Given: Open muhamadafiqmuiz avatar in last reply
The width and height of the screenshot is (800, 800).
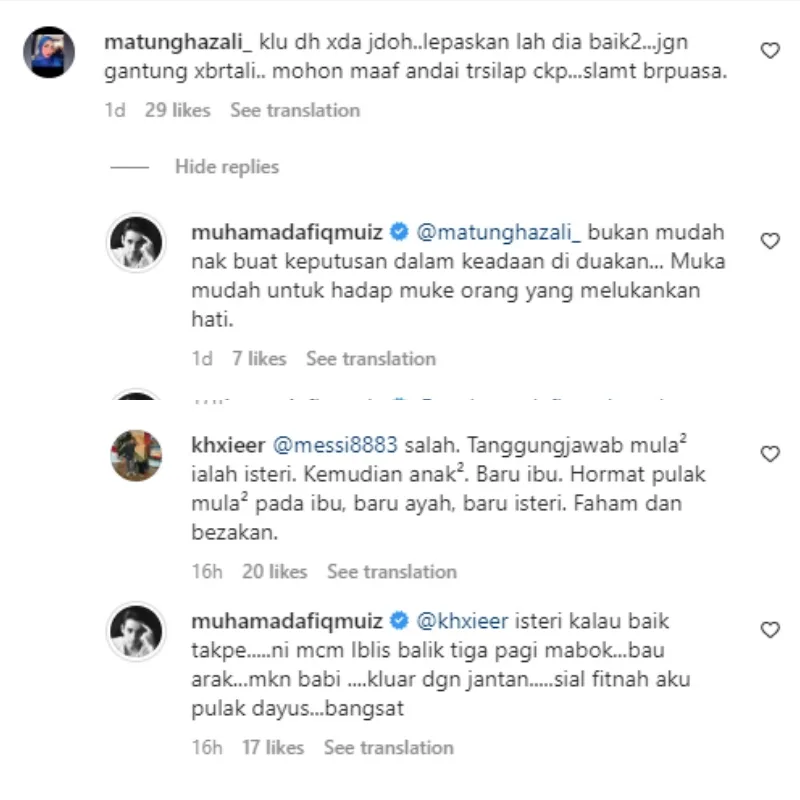Looking at the screenshot, I should [x=136, y=631].
